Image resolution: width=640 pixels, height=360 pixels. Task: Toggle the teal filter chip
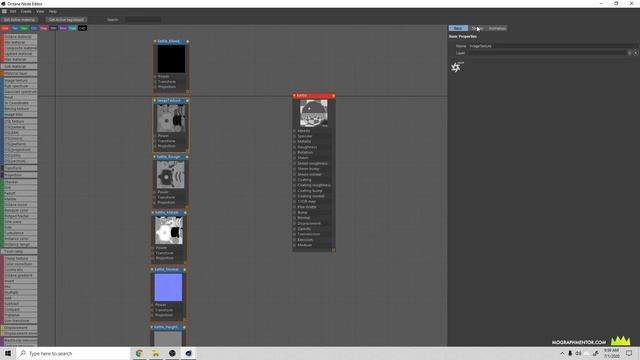point(73,28)
